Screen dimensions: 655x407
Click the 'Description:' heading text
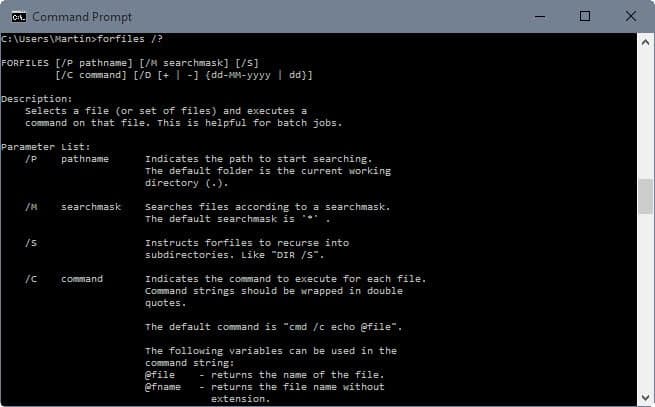click(37, 99)
